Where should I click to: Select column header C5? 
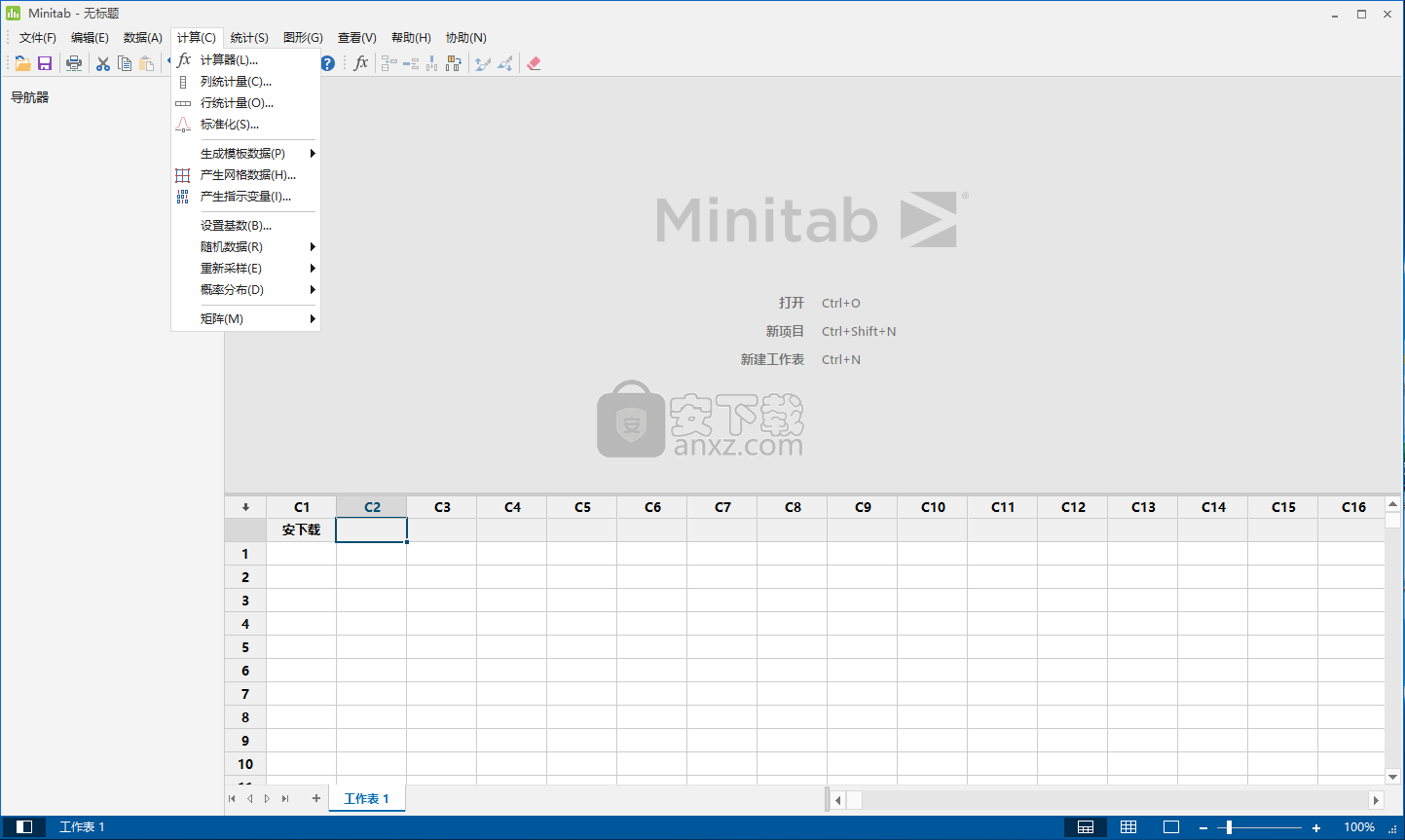(582, 507)
